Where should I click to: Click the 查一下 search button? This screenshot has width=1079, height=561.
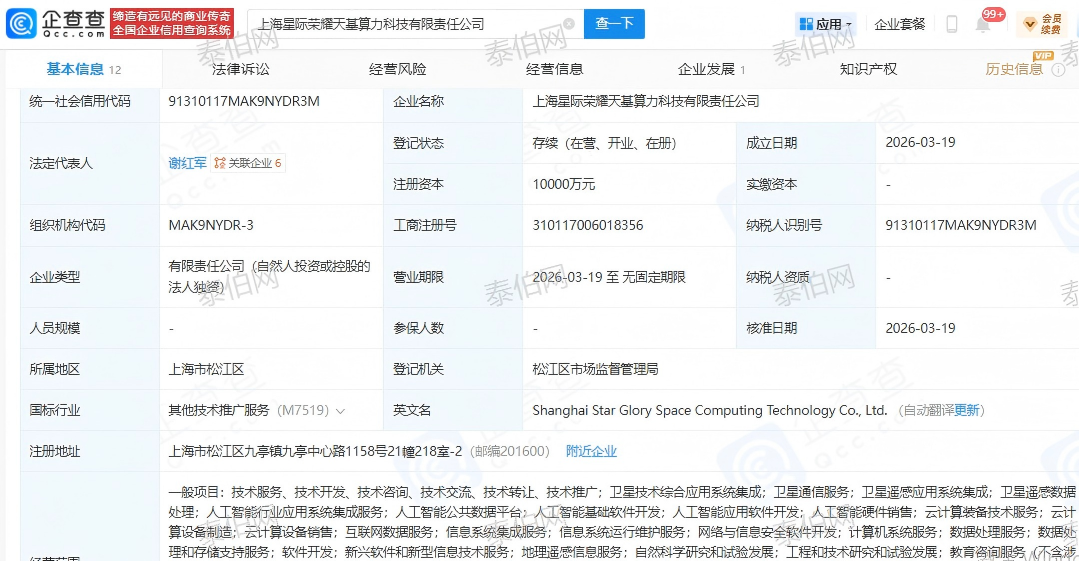(614, 24)
